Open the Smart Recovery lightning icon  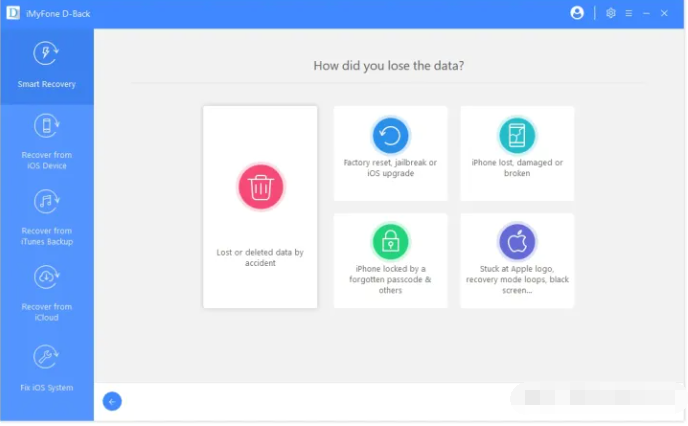pyautogui.click(x=46, y=53)
